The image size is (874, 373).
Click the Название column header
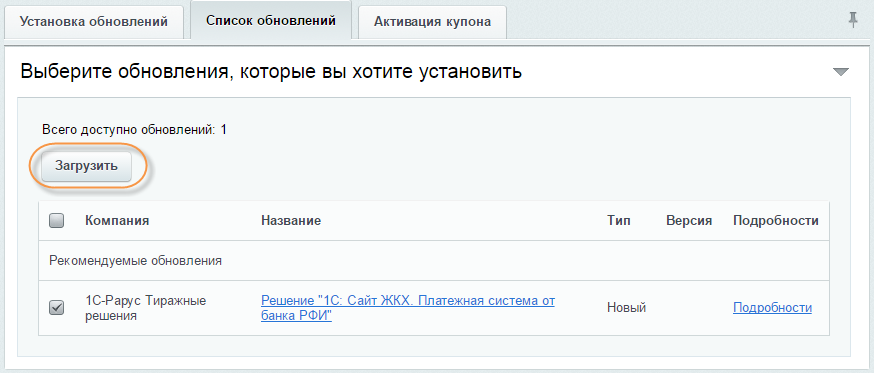[x=291, y=221]
